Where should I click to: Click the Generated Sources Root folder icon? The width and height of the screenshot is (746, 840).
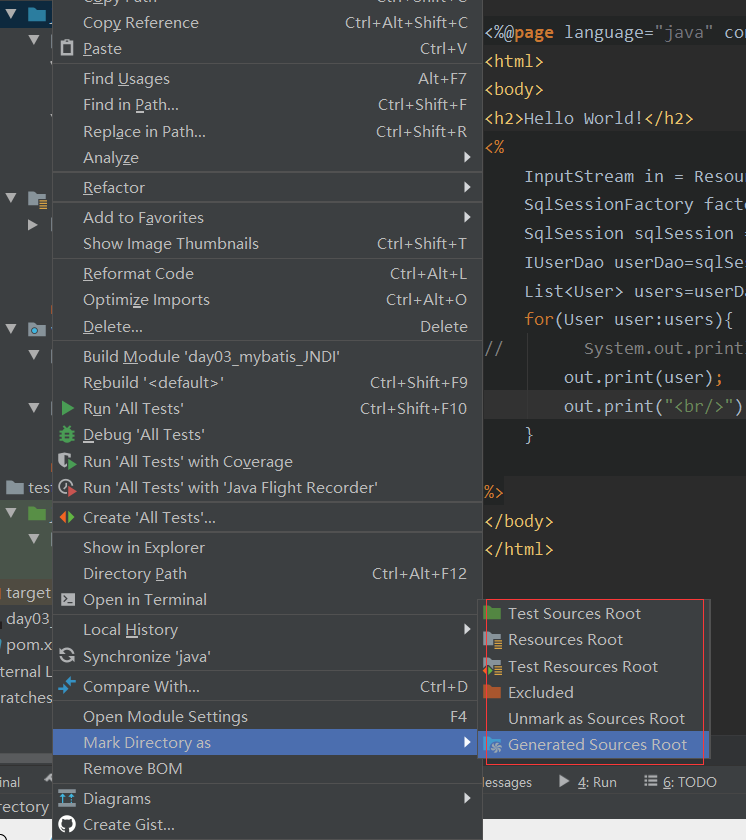tap(493, 744)
